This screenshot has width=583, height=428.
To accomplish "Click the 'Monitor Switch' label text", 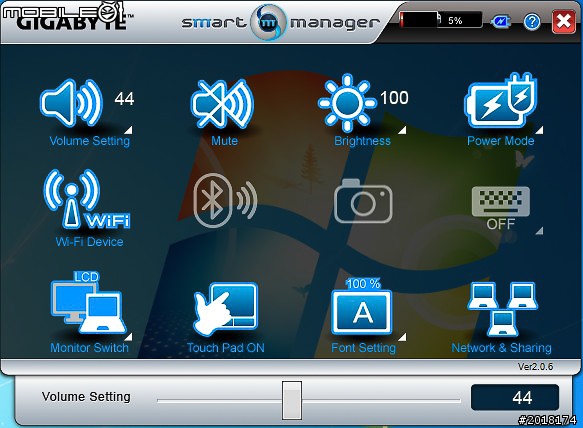I will 89,348.
